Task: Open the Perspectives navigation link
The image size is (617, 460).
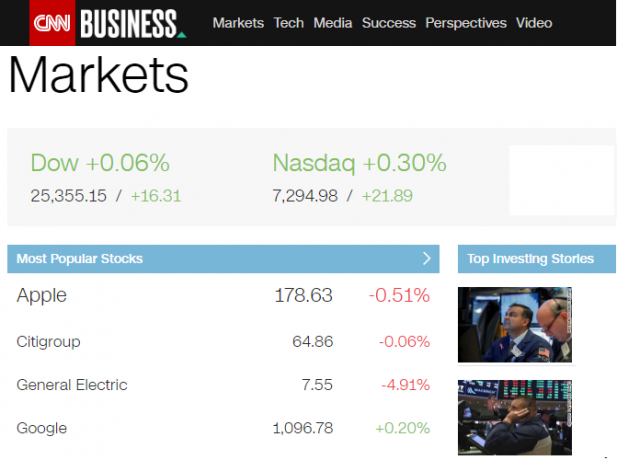Action: (466, 23)
